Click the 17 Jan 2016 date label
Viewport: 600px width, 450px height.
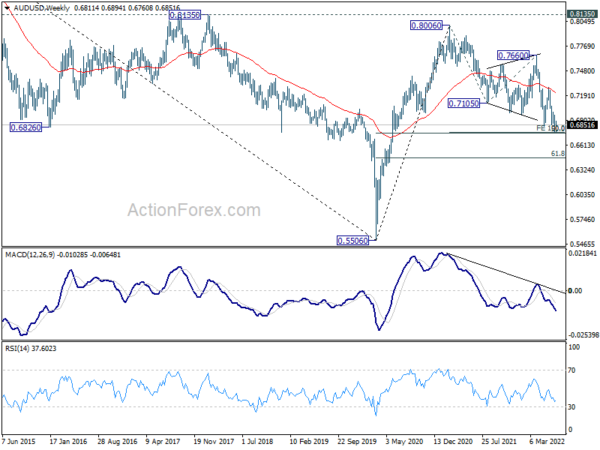click(x=68, y=441)
